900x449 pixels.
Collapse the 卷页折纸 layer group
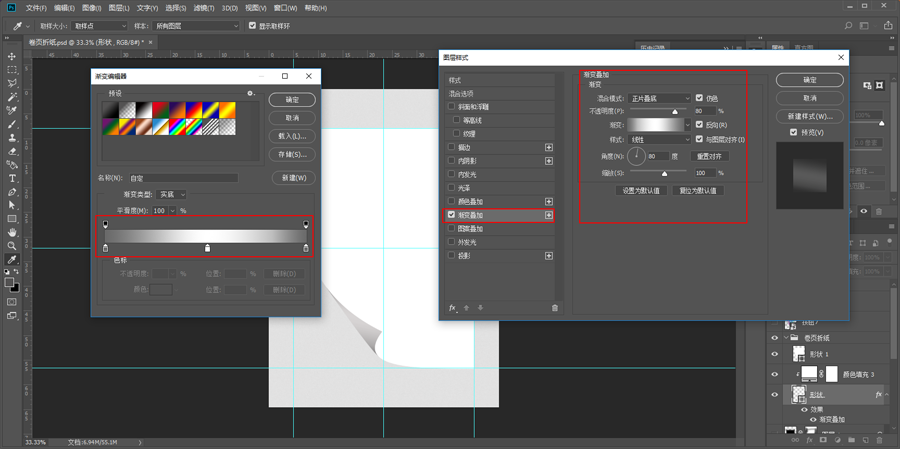[x=785, y=338]
